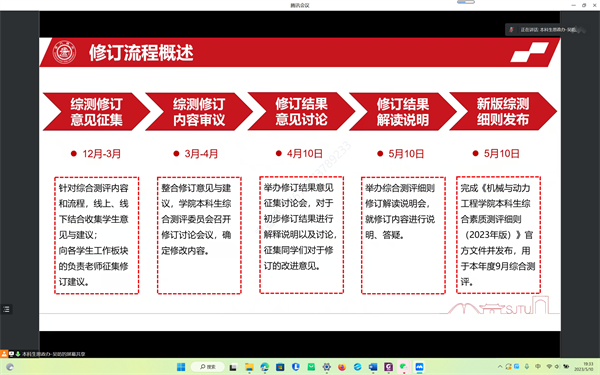The width and height of the screenshot is (600, 375).
Task: Open the blue shield L app in taskbar
Action: (295, 367)
